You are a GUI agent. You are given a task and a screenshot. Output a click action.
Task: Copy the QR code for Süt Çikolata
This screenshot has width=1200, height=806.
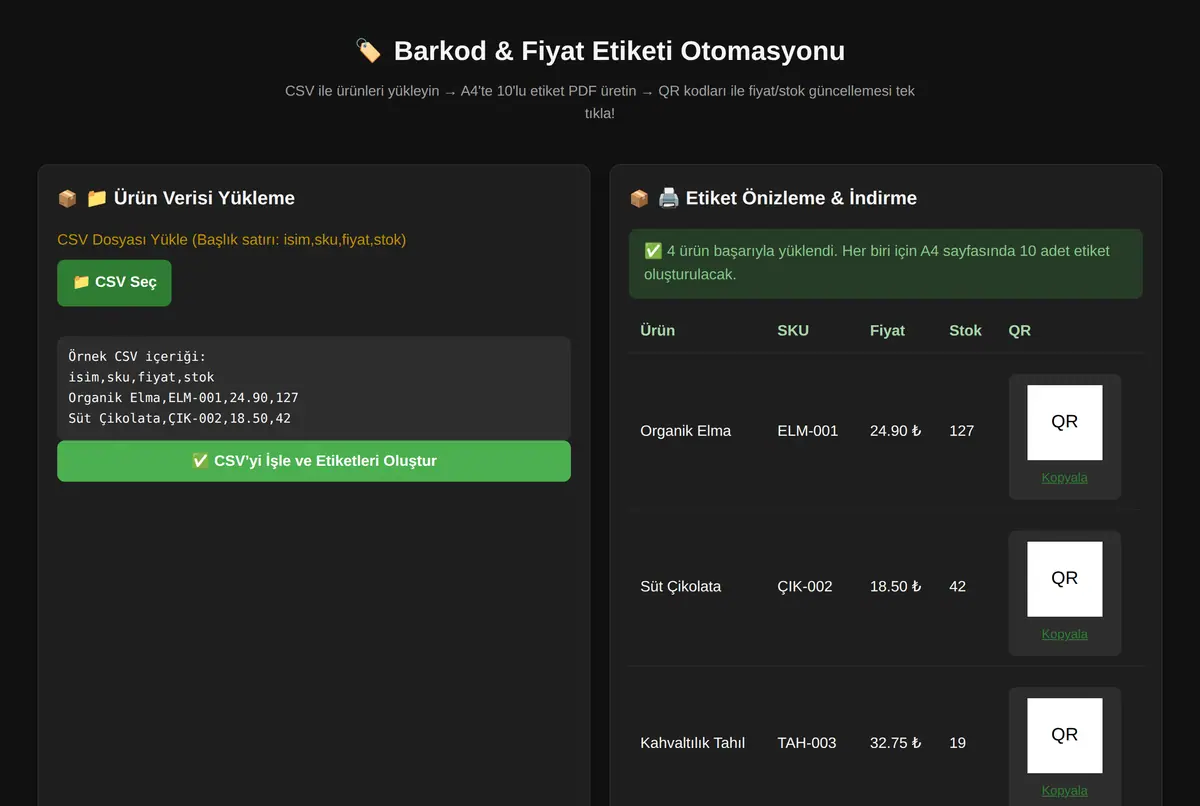(1064, 635)
